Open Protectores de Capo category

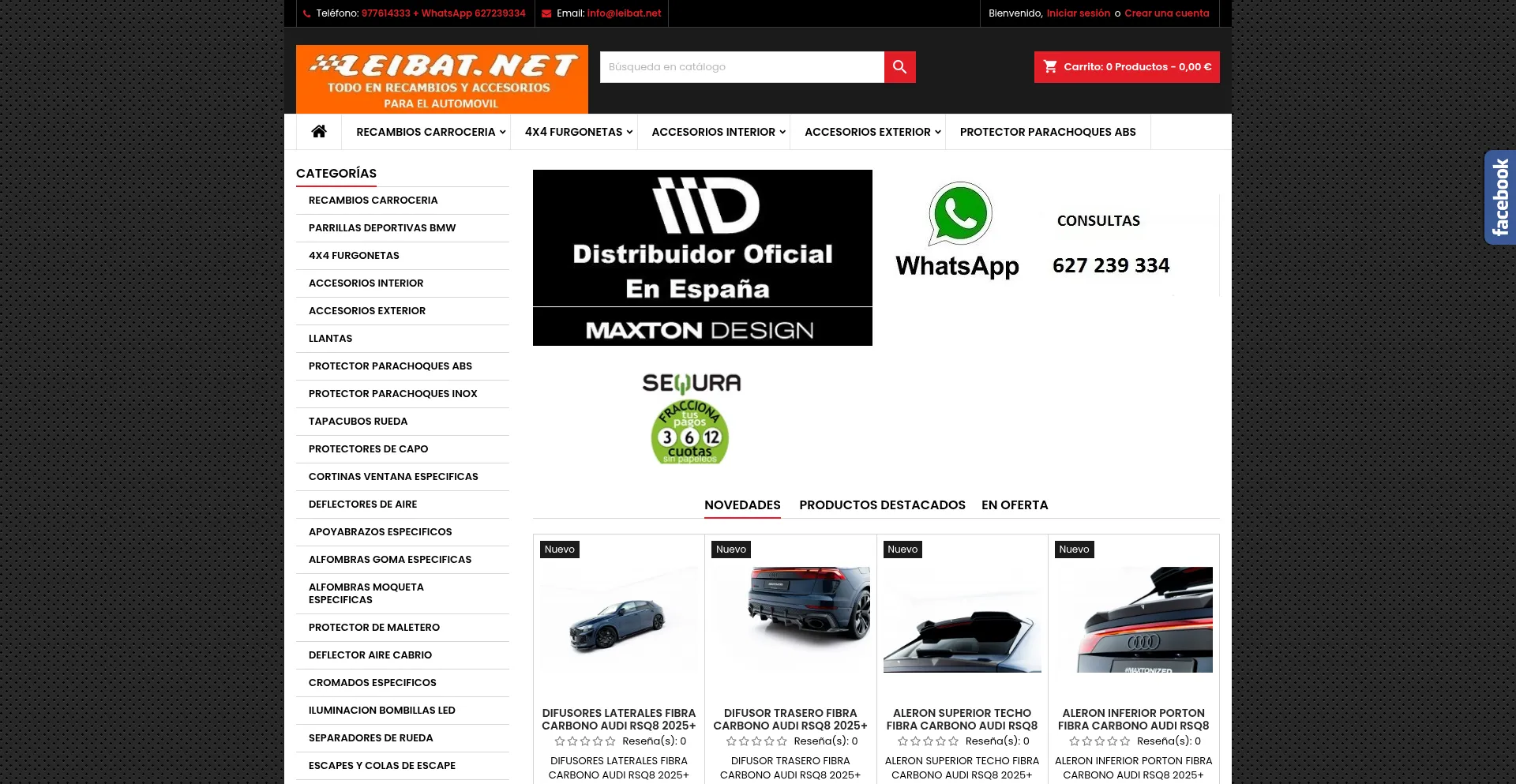pos(368,449)
